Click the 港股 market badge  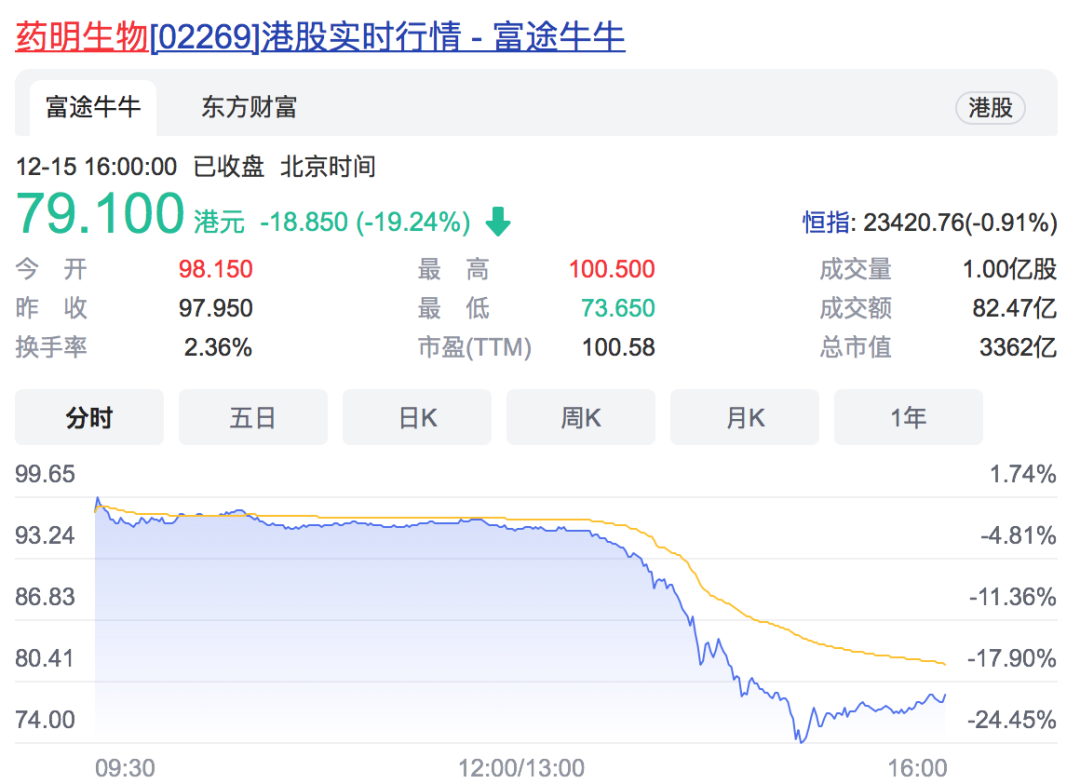(990, 107)
